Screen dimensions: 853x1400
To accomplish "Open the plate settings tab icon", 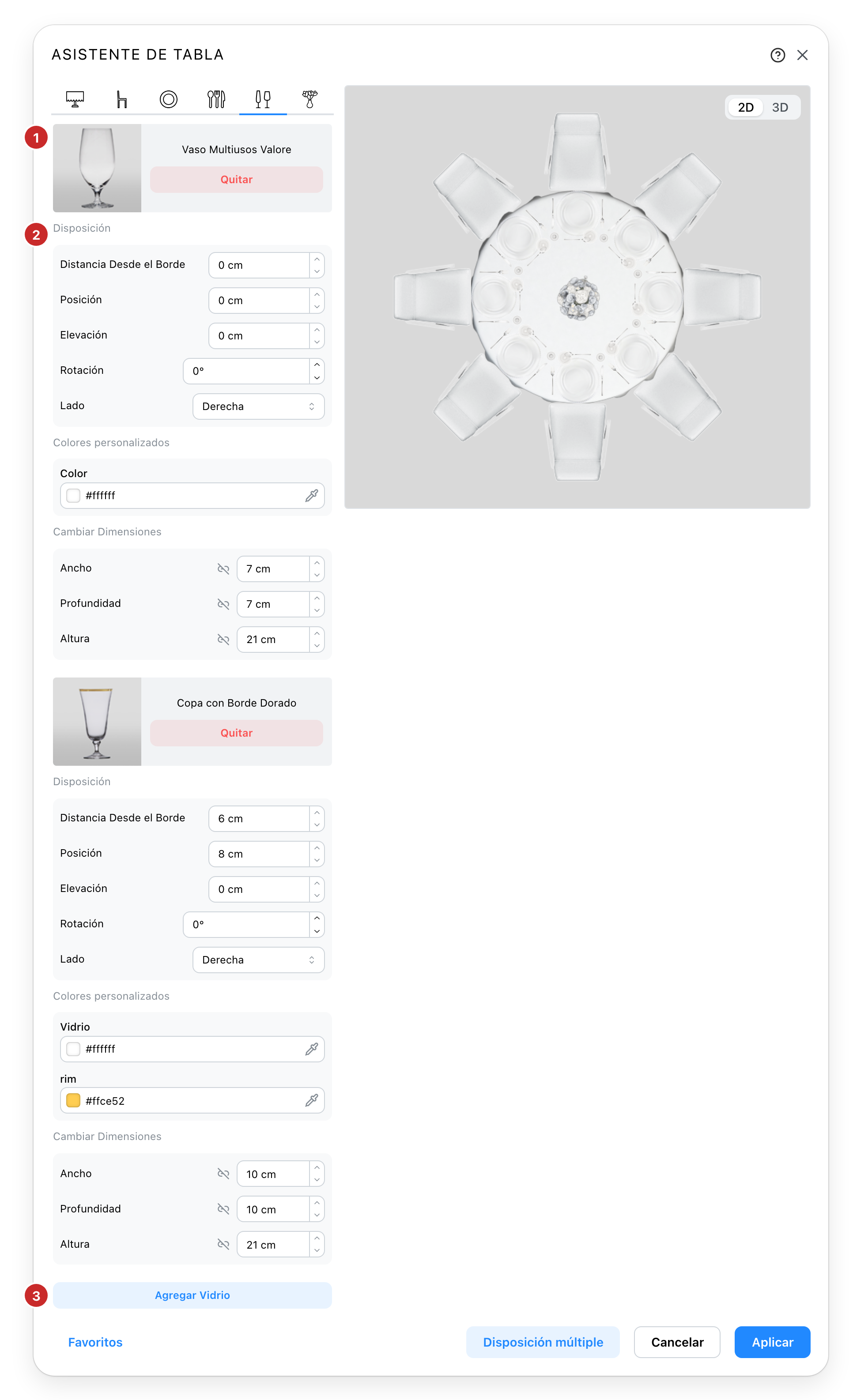I will click(x=168, y=99).
